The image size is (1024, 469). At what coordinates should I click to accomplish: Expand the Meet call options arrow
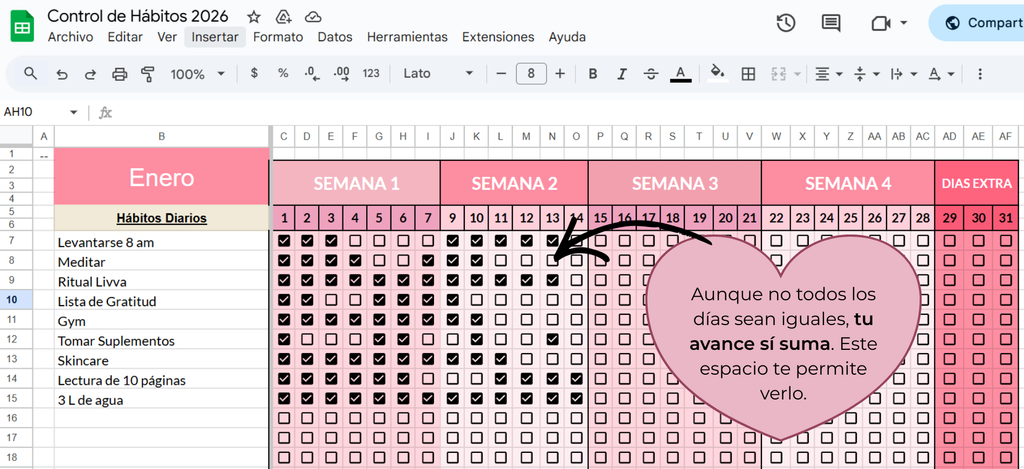click(904, 23)
